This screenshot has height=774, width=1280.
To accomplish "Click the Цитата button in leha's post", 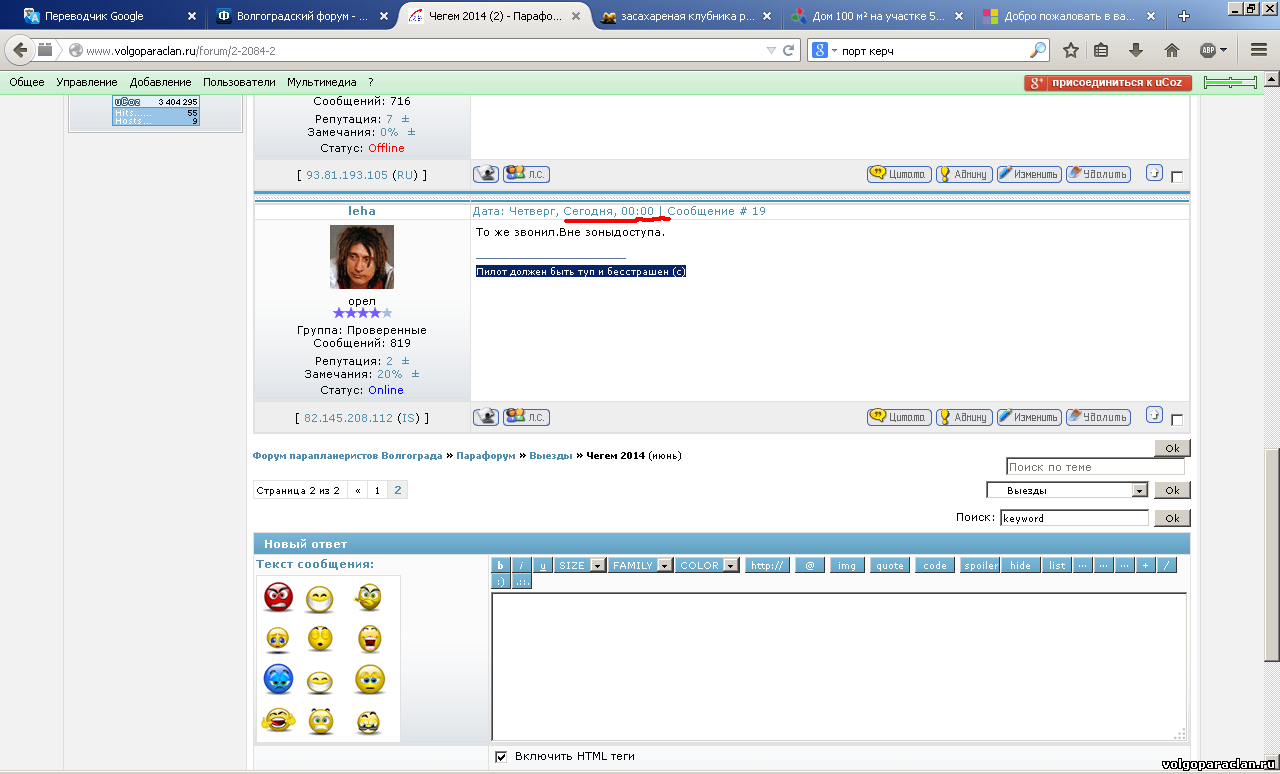I will (x=899, y=417).
